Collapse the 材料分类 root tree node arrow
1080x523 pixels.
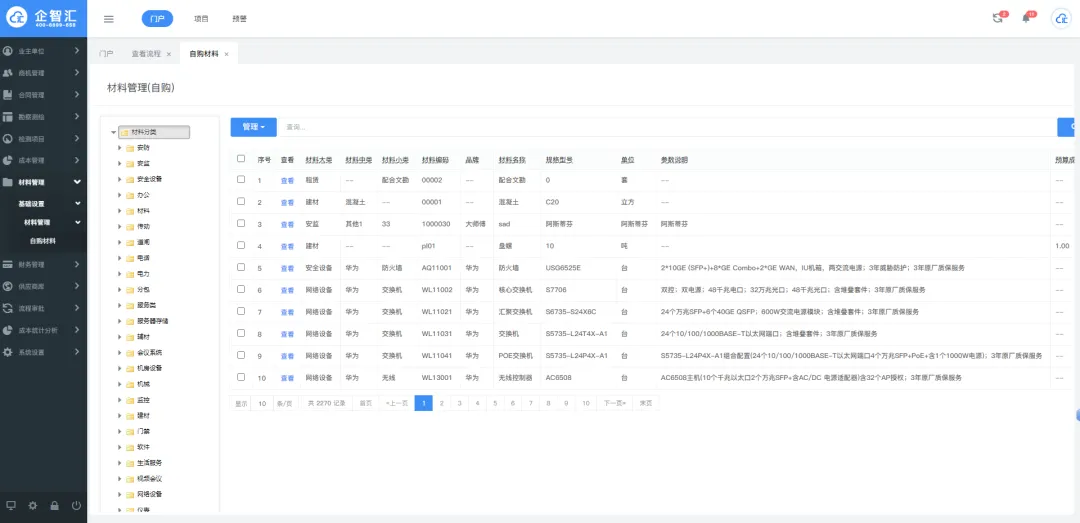[113, 132]
